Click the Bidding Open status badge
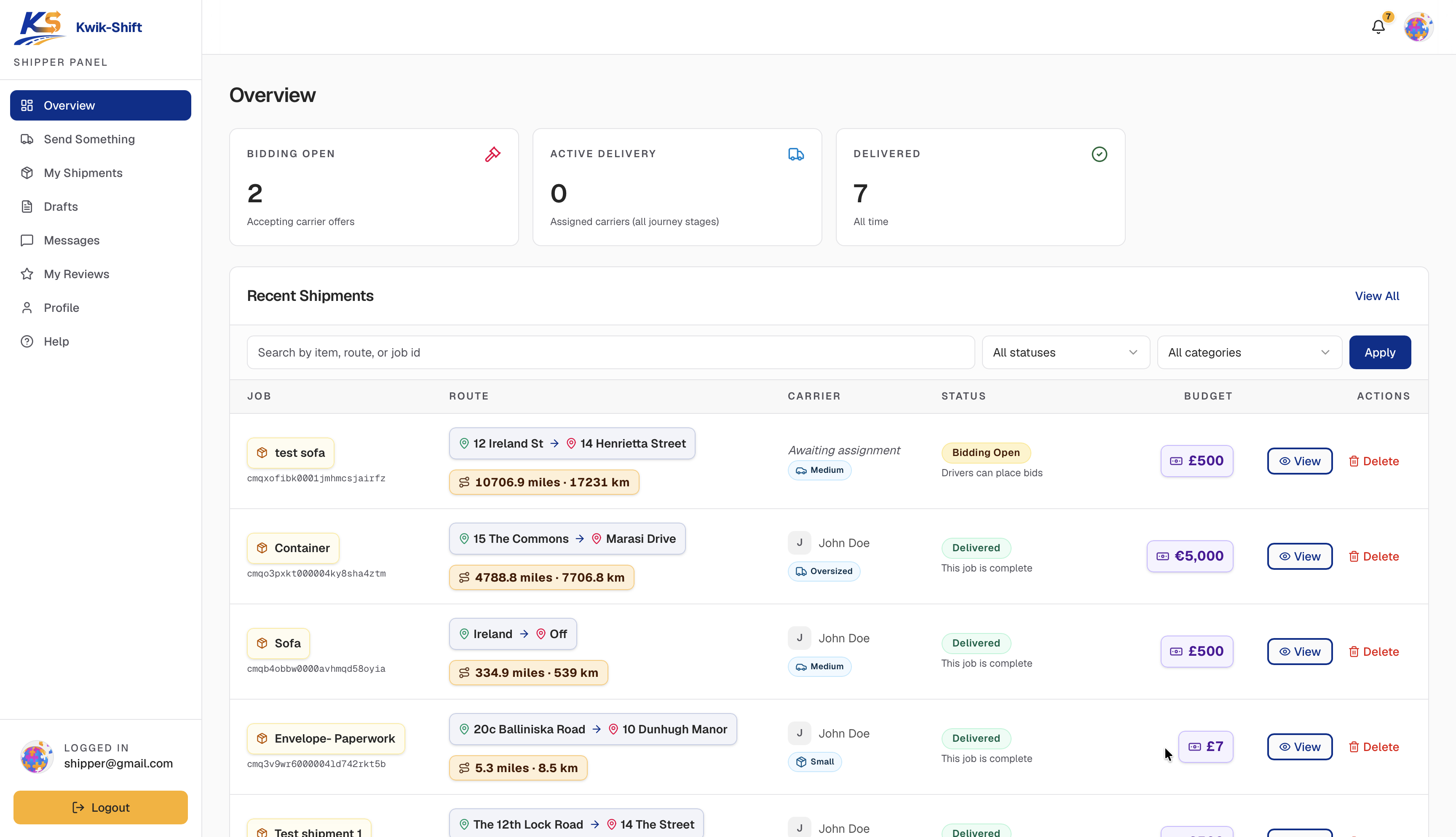1456x837 pixels. point(986,453)
